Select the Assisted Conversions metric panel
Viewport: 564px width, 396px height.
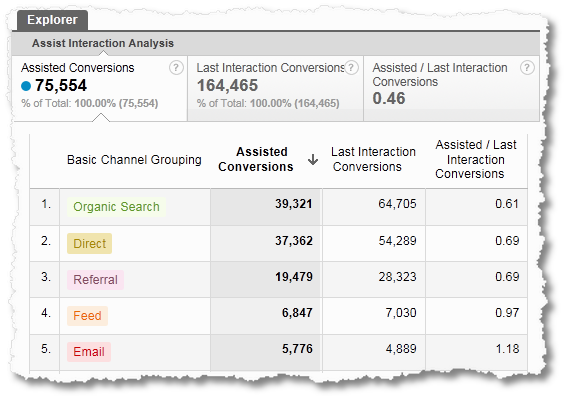pyautogui.click(x=100, y=88)
